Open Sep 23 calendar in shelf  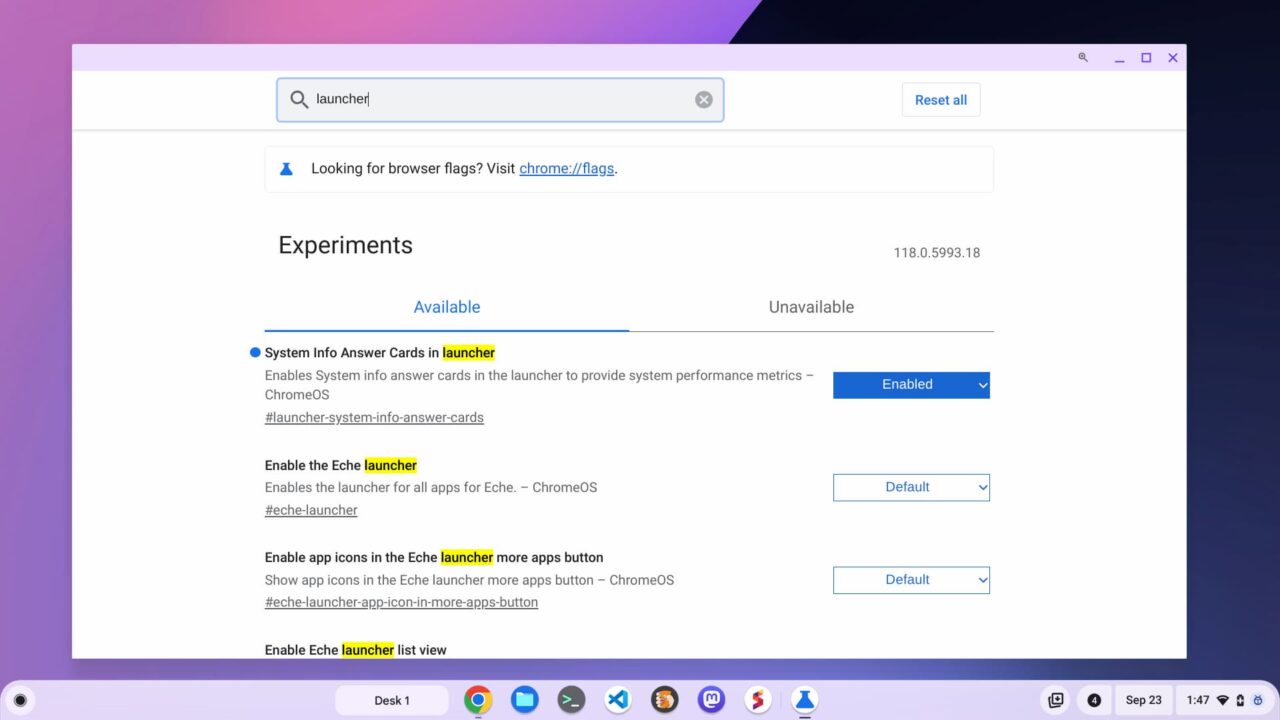(1144, 700)
